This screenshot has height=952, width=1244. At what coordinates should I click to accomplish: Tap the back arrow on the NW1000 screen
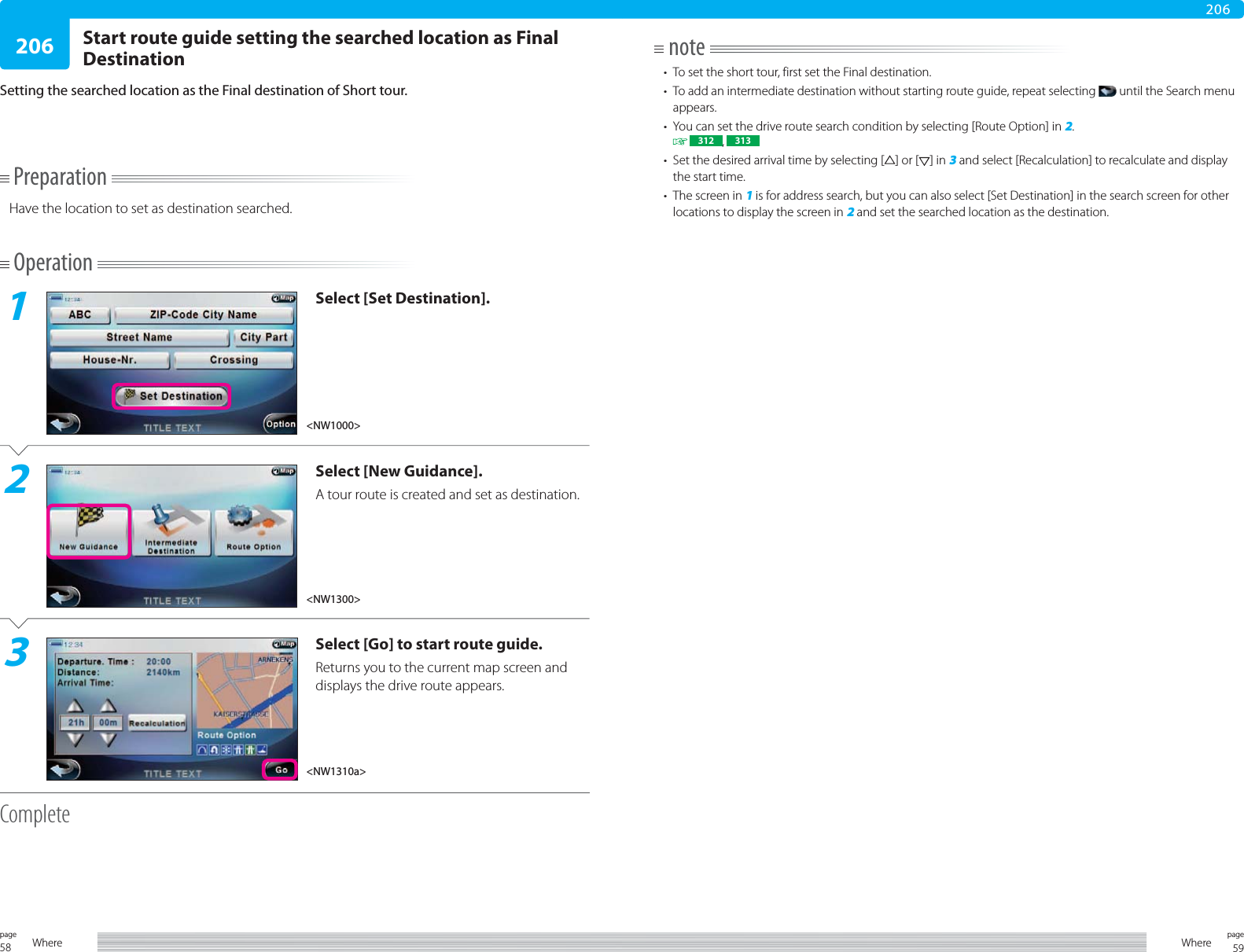[x=64, y=424]
